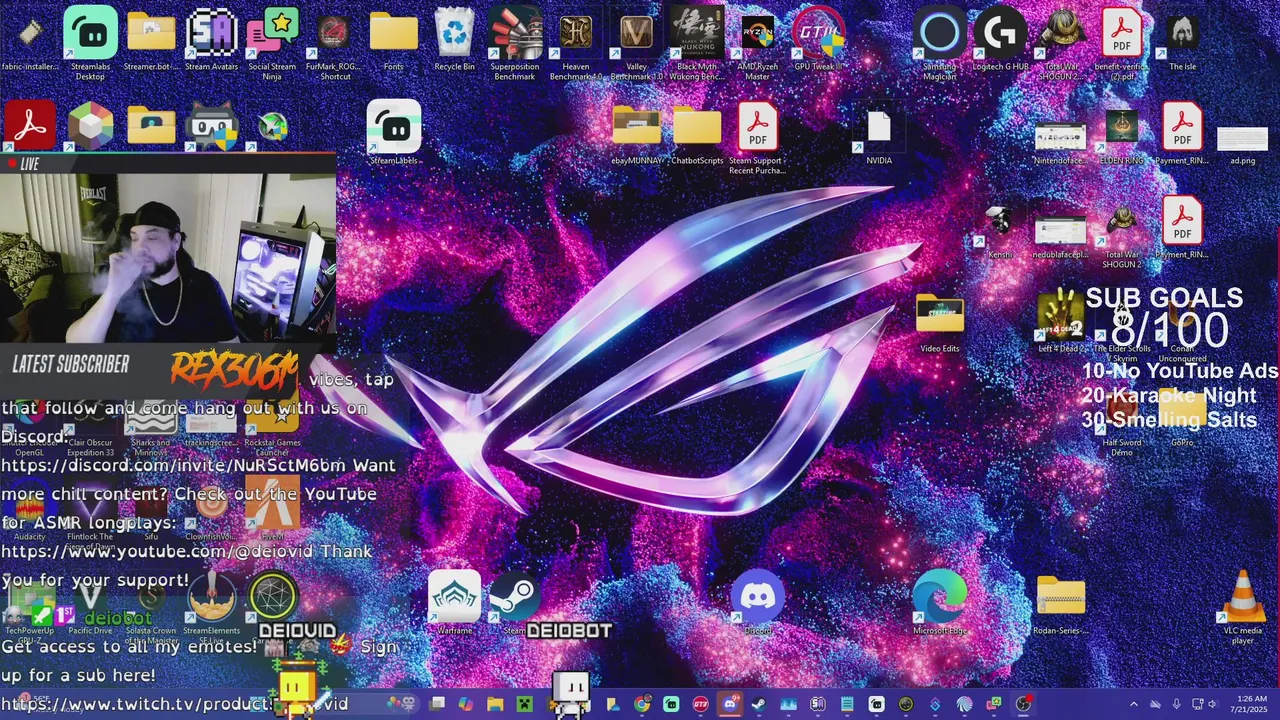
Task: Switch to Streamlabs in the taskbar
Action: coord(671,704)
